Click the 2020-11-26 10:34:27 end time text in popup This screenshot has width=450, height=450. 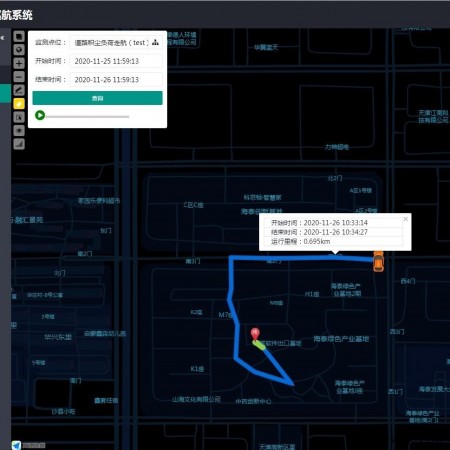pos(335,232)
